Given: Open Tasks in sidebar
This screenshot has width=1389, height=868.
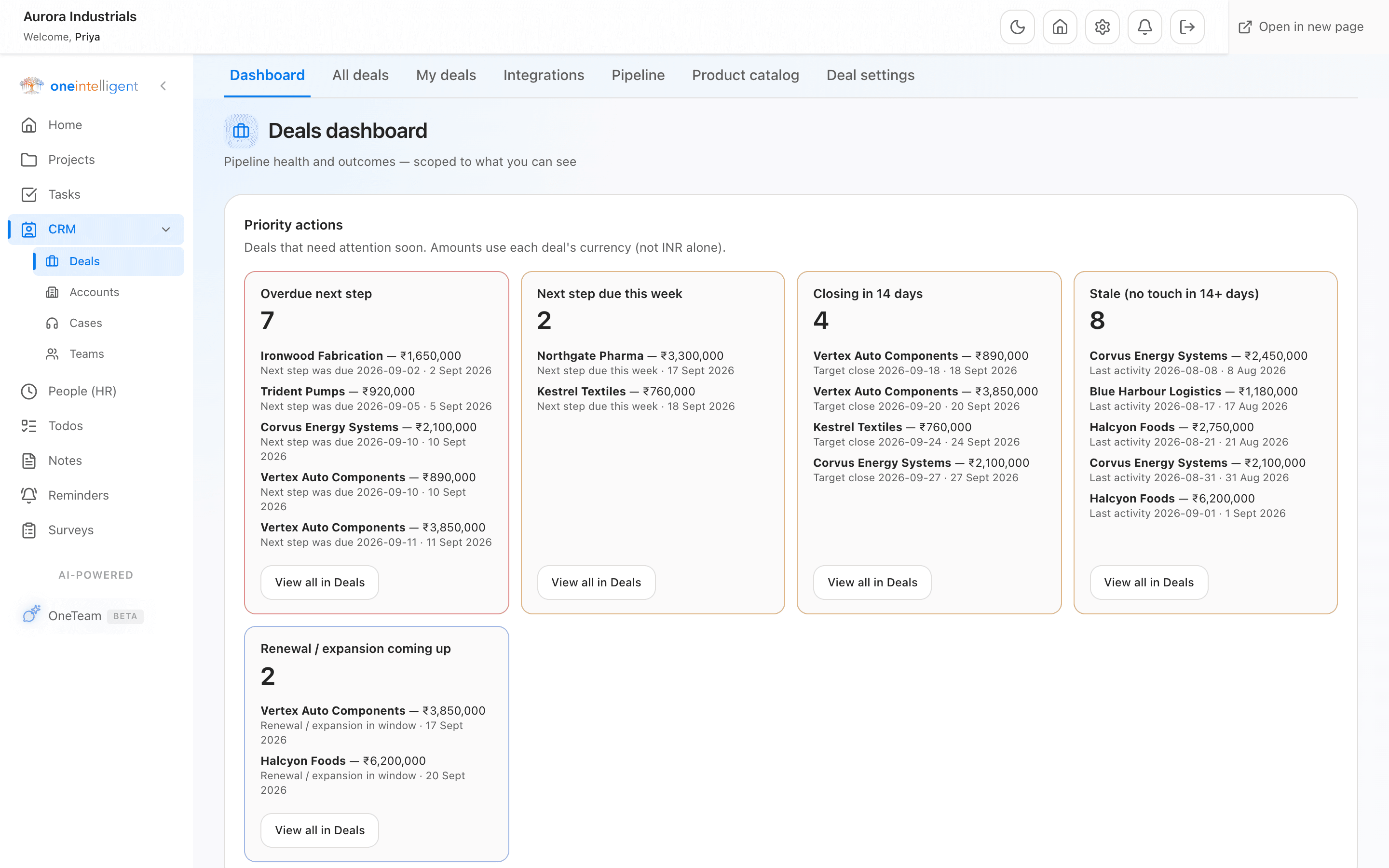Looking at the screenshot, I should [x=96, y=195].
